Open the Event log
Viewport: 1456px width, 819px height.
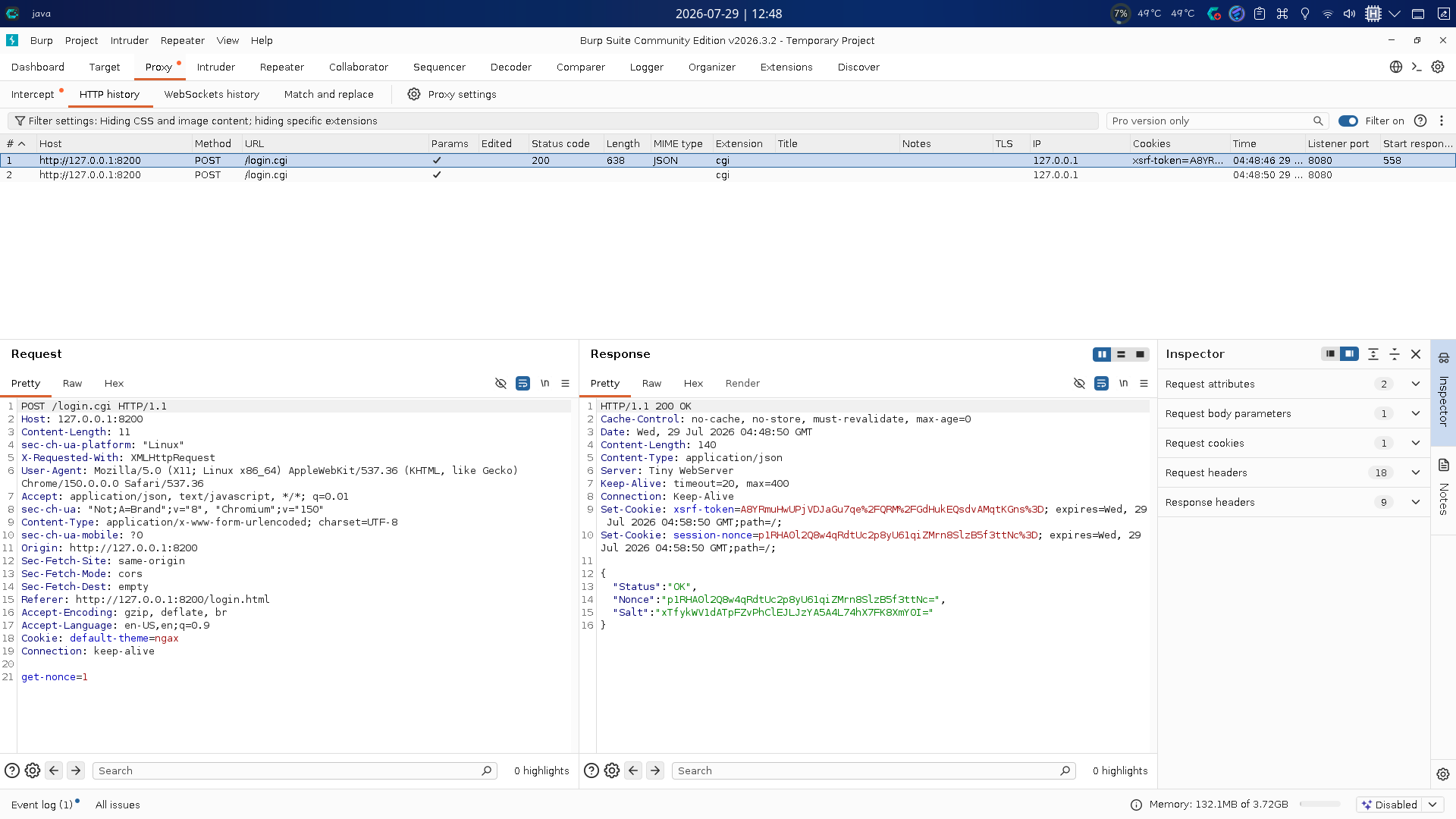[42, 805]
